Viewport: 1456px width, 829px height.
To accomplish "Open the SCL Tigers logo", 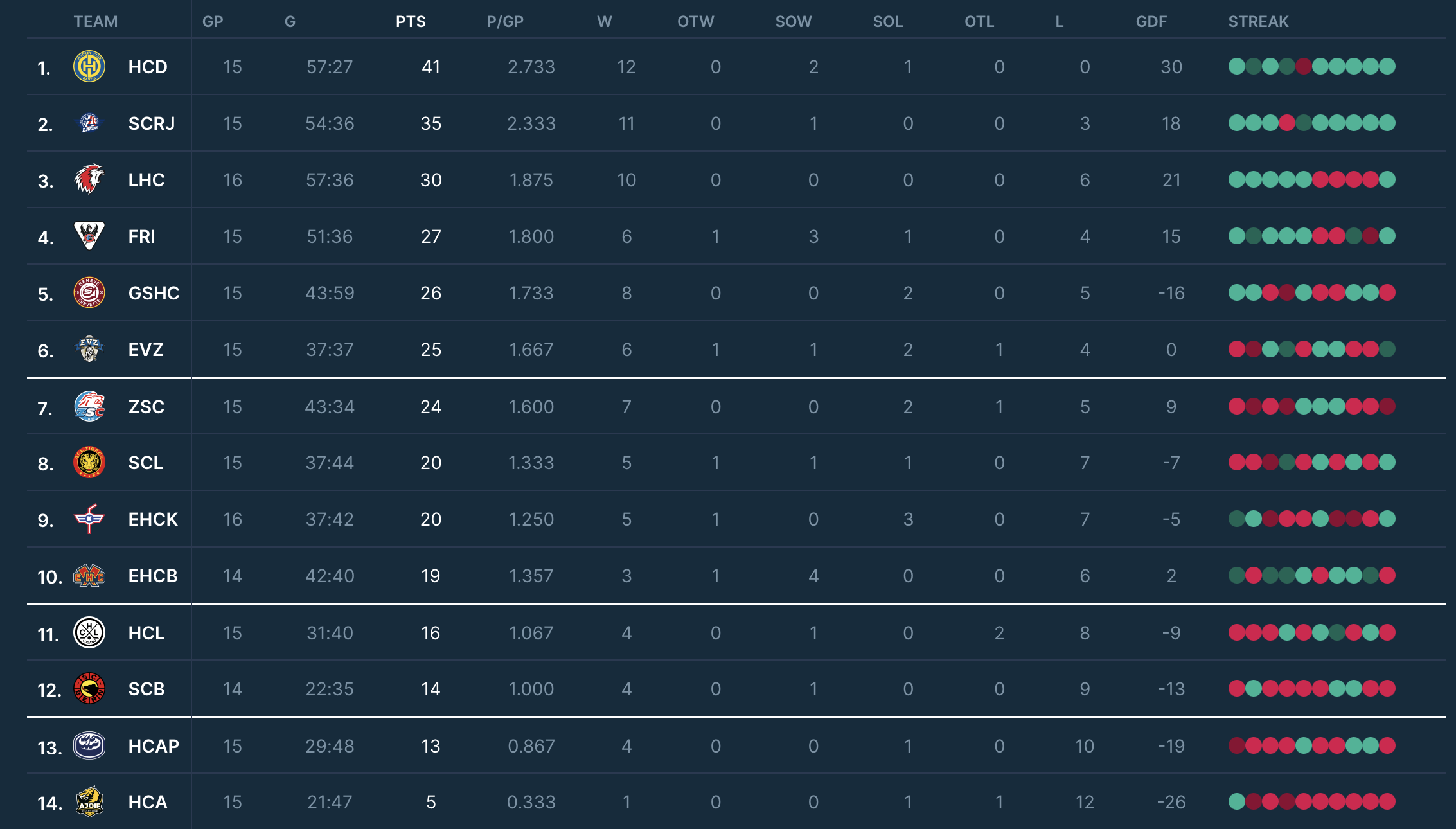I will (x=89, y=463).
